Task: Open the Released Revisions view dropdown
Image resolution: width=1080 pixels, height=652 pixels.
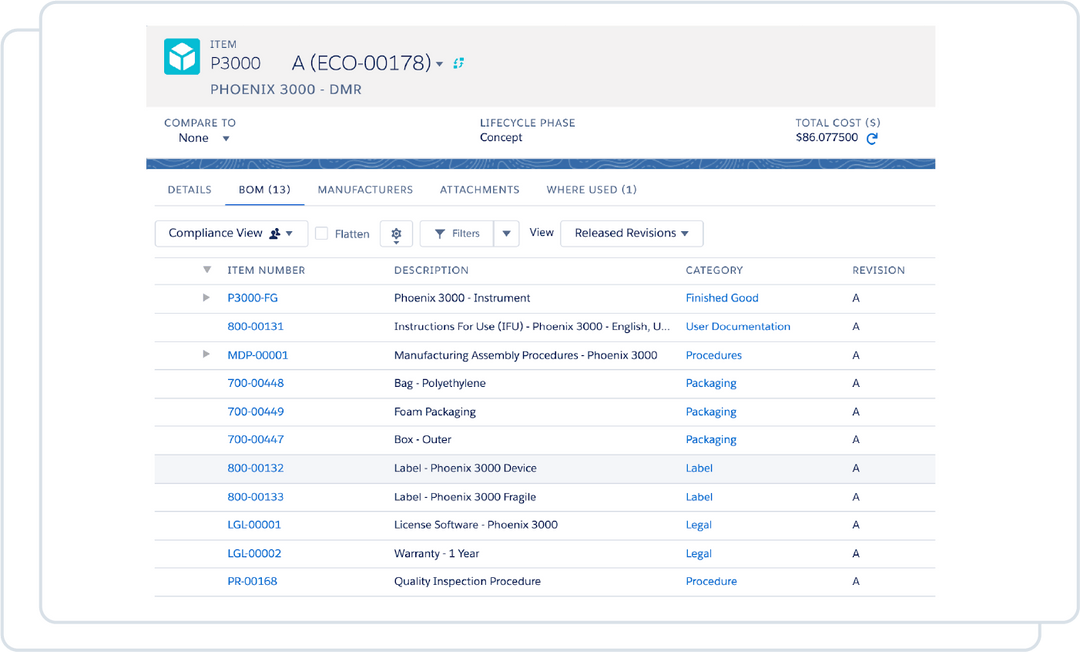Action: pos(631,233)
